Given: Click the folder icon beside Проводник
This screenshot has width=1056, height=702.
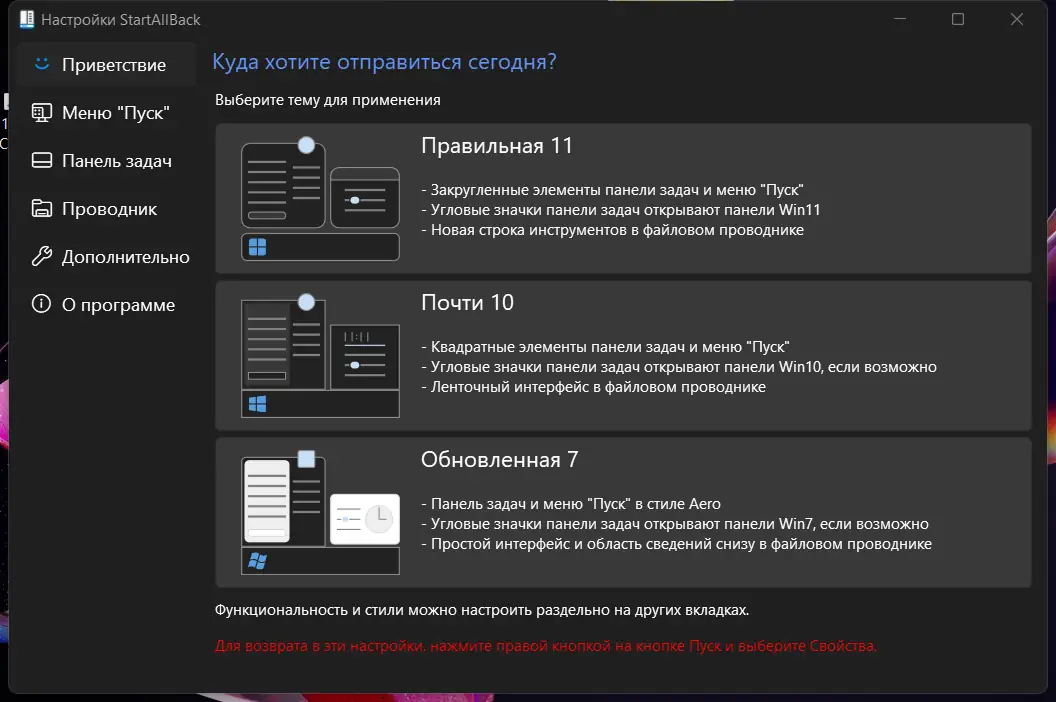Looking at the screenshot, I should 42,208.
